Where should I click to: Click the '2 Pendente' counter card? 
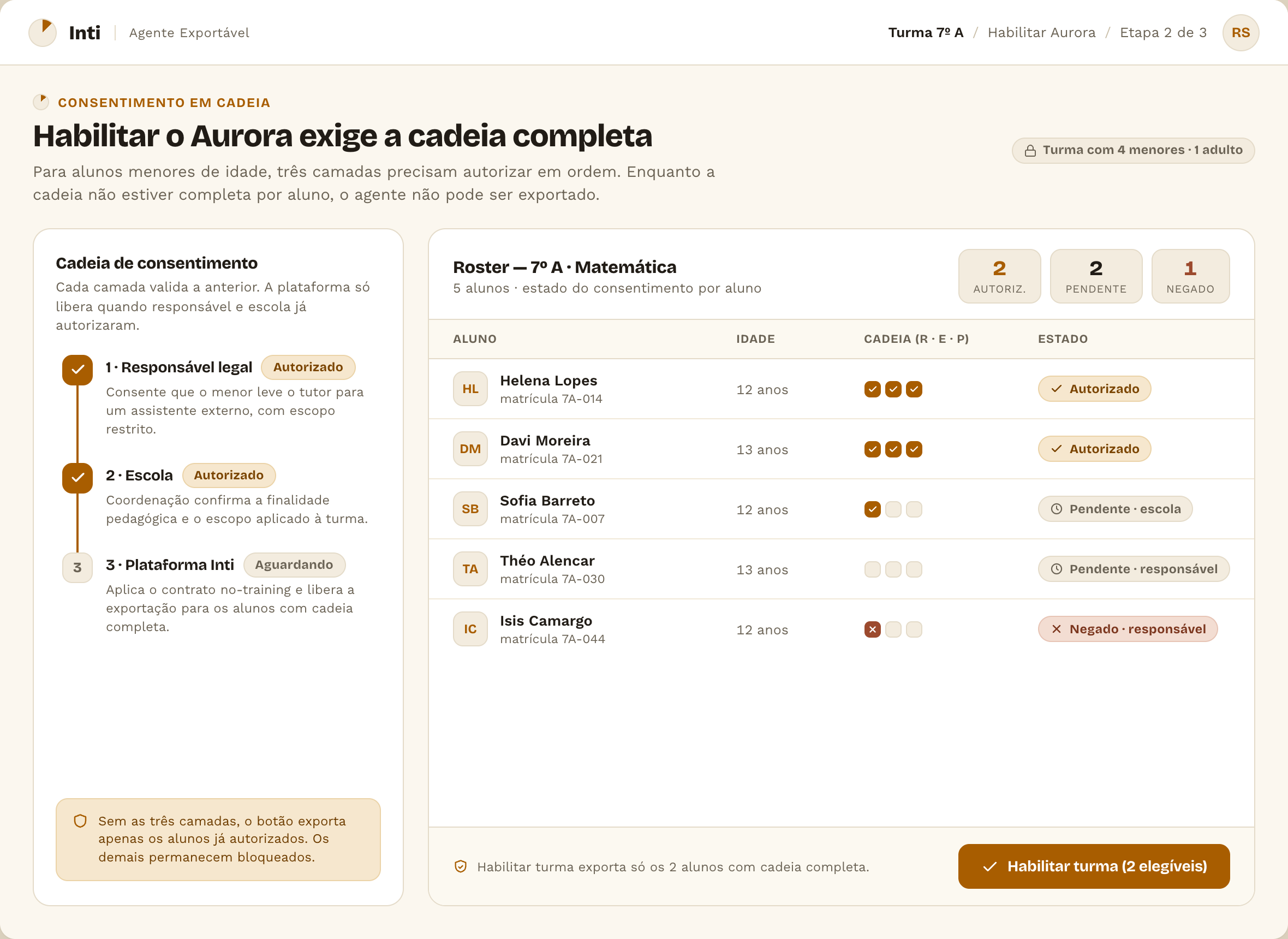pos(1096,276)
